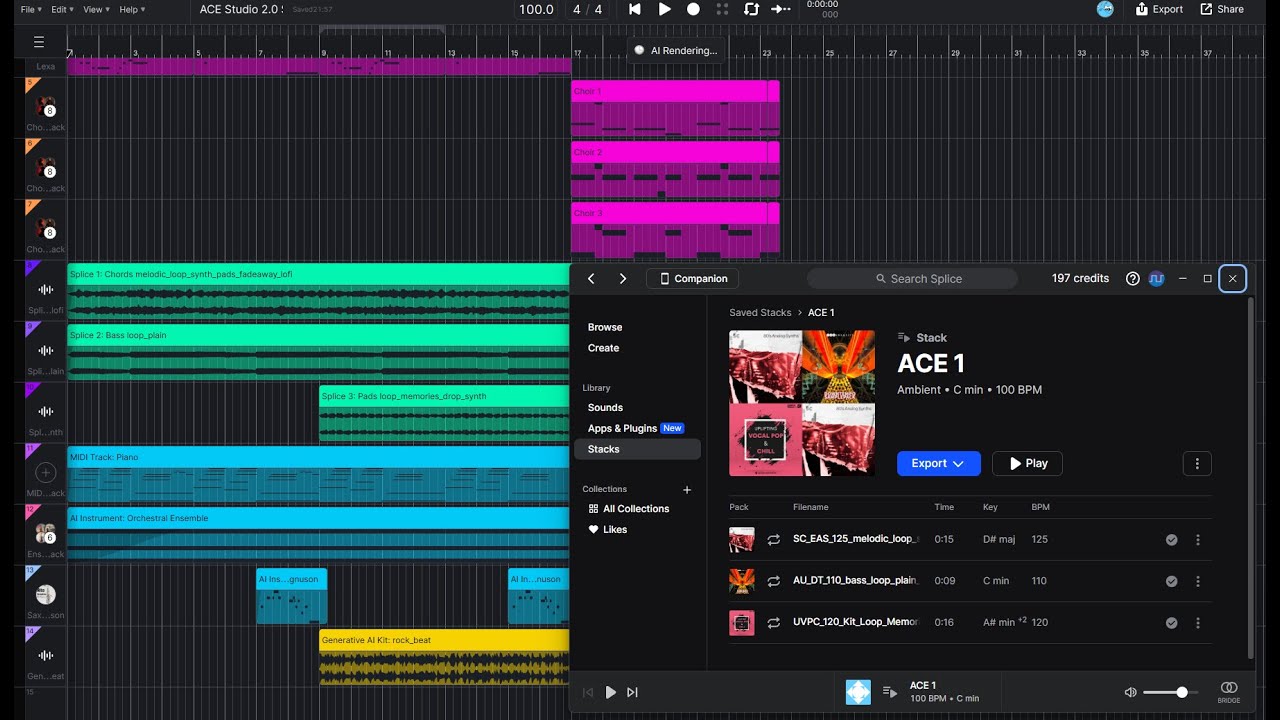Click the tempo value 100.0
The width and height of the screenshot is (1280, 720).
[x=536, y=9]
